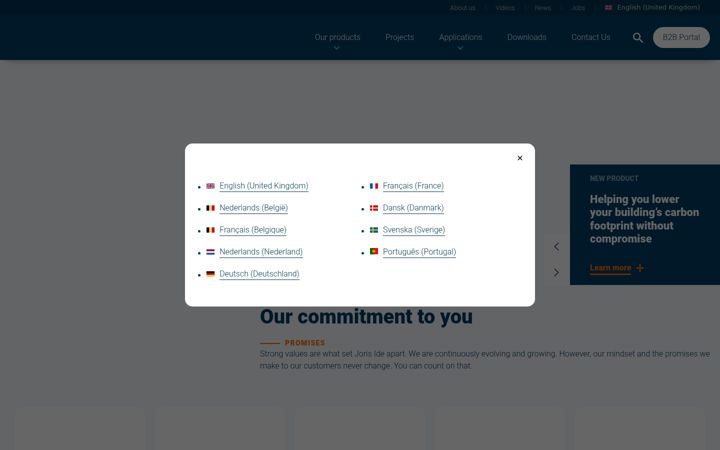Expand the Our products menu
Image resolution: width=720 pixels, height=450 pixels.
click(x=337, y=37)
